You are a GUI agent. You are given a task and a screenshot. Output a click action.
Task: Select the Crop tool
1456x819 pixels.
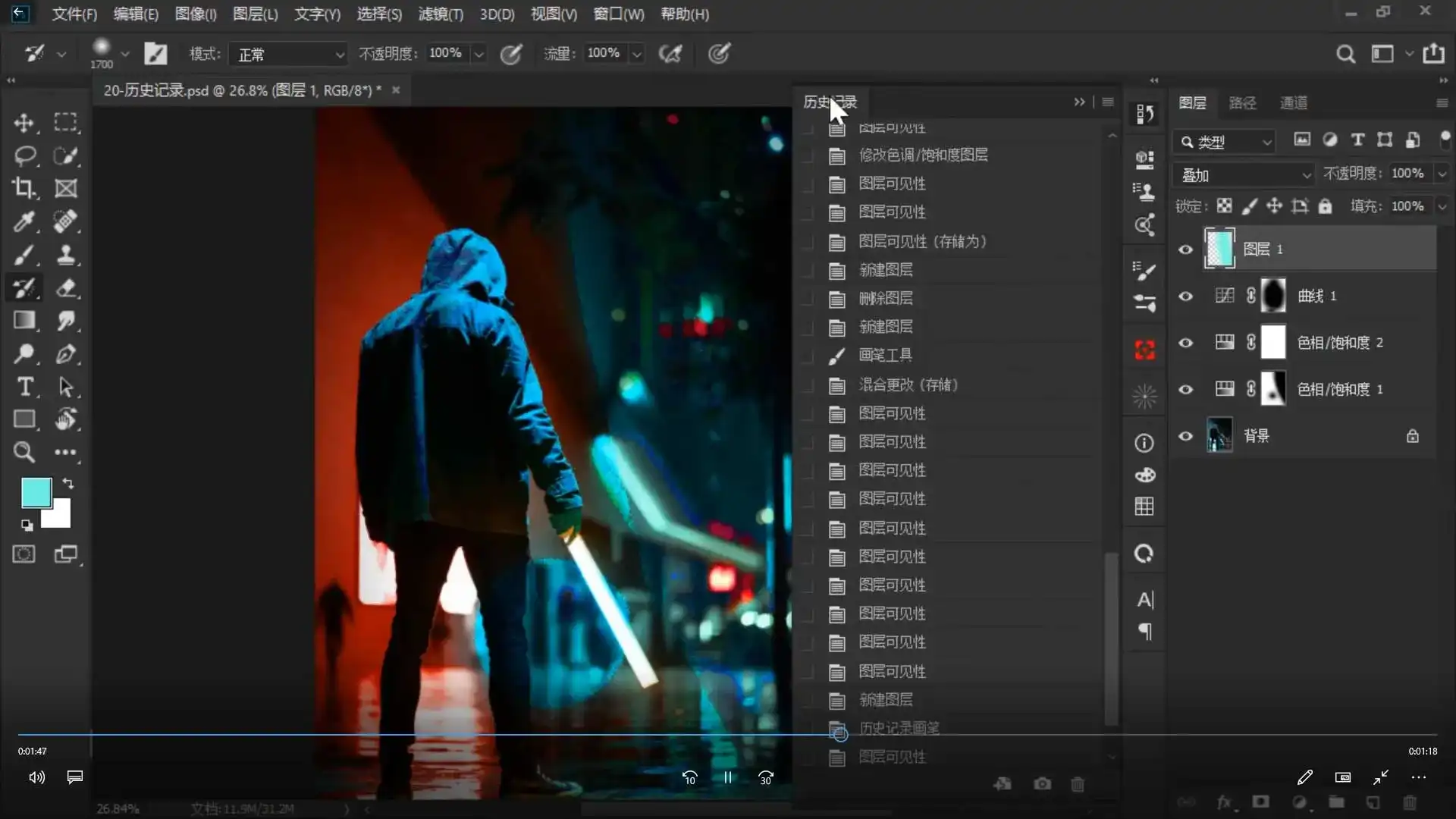[25, 188]
